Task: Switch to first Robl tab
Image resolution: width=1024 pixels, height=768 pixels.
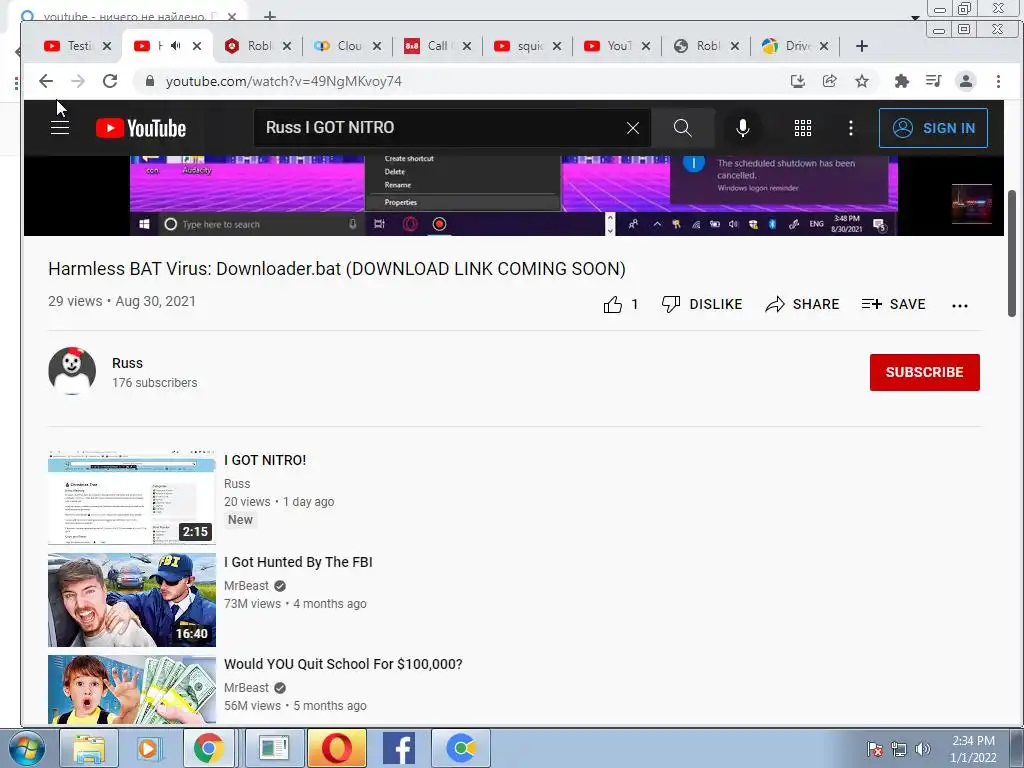Action: tap(258, 46)
